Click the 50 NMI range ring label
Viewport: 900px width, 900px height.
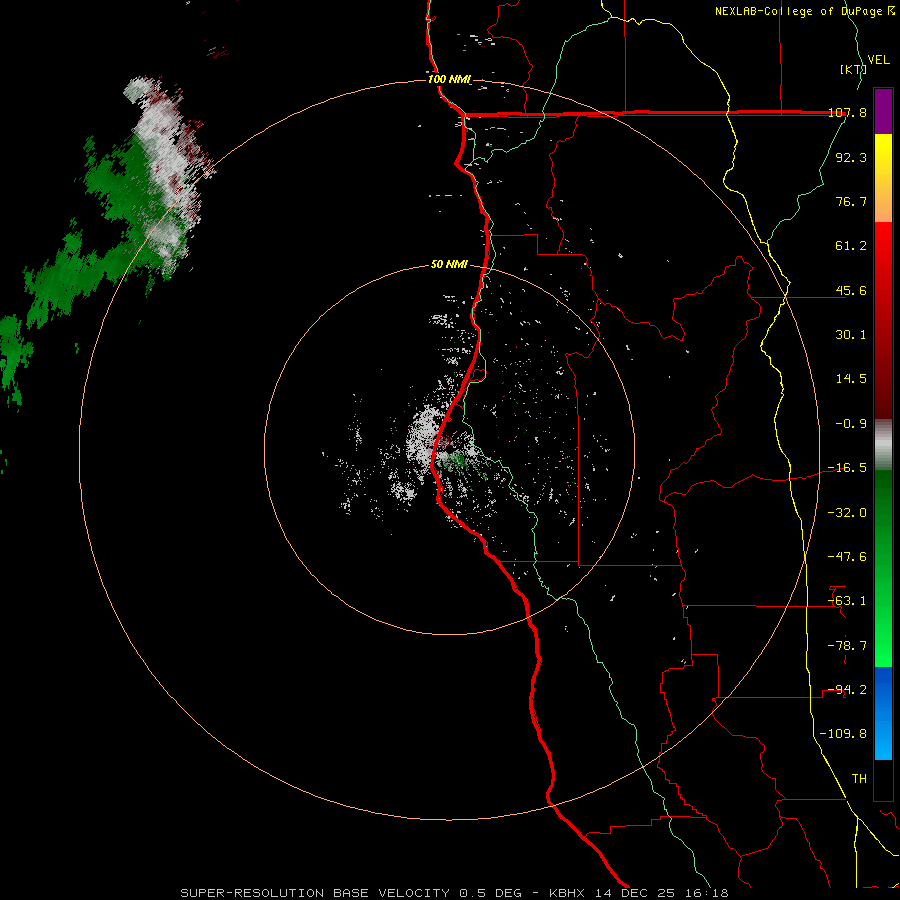point(449,265)
